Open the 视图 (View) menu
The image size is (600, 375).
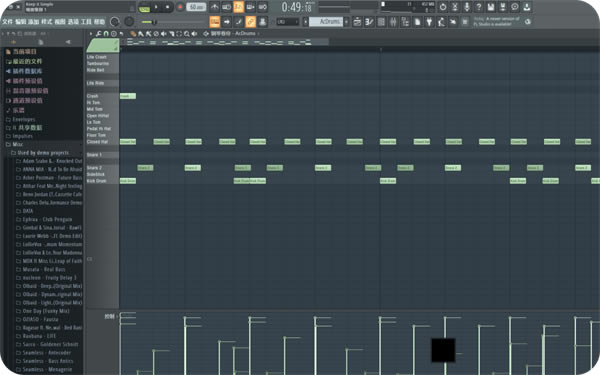(60, 22)
